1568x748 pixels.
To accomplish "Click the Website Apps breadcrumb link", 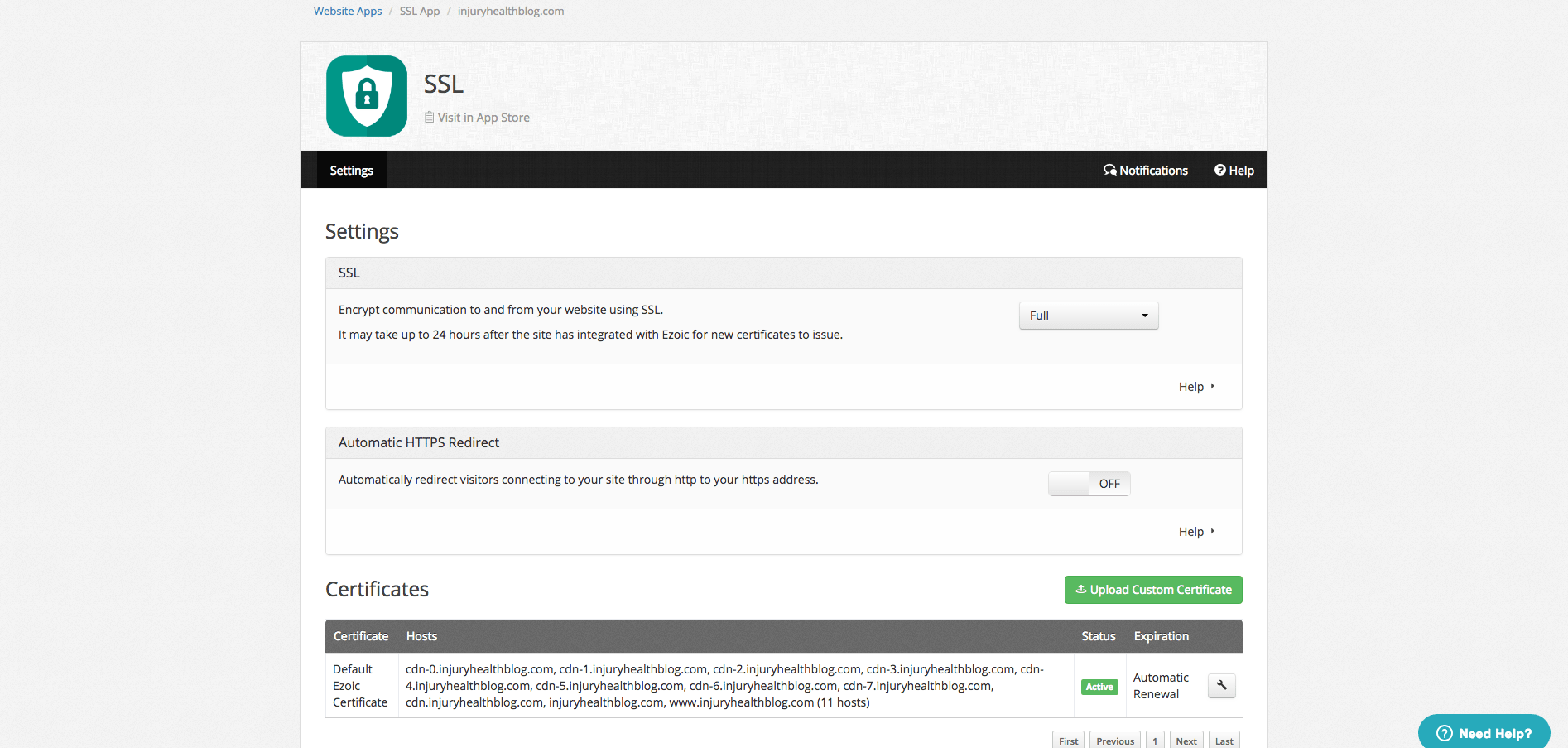I will coord(348,11).
